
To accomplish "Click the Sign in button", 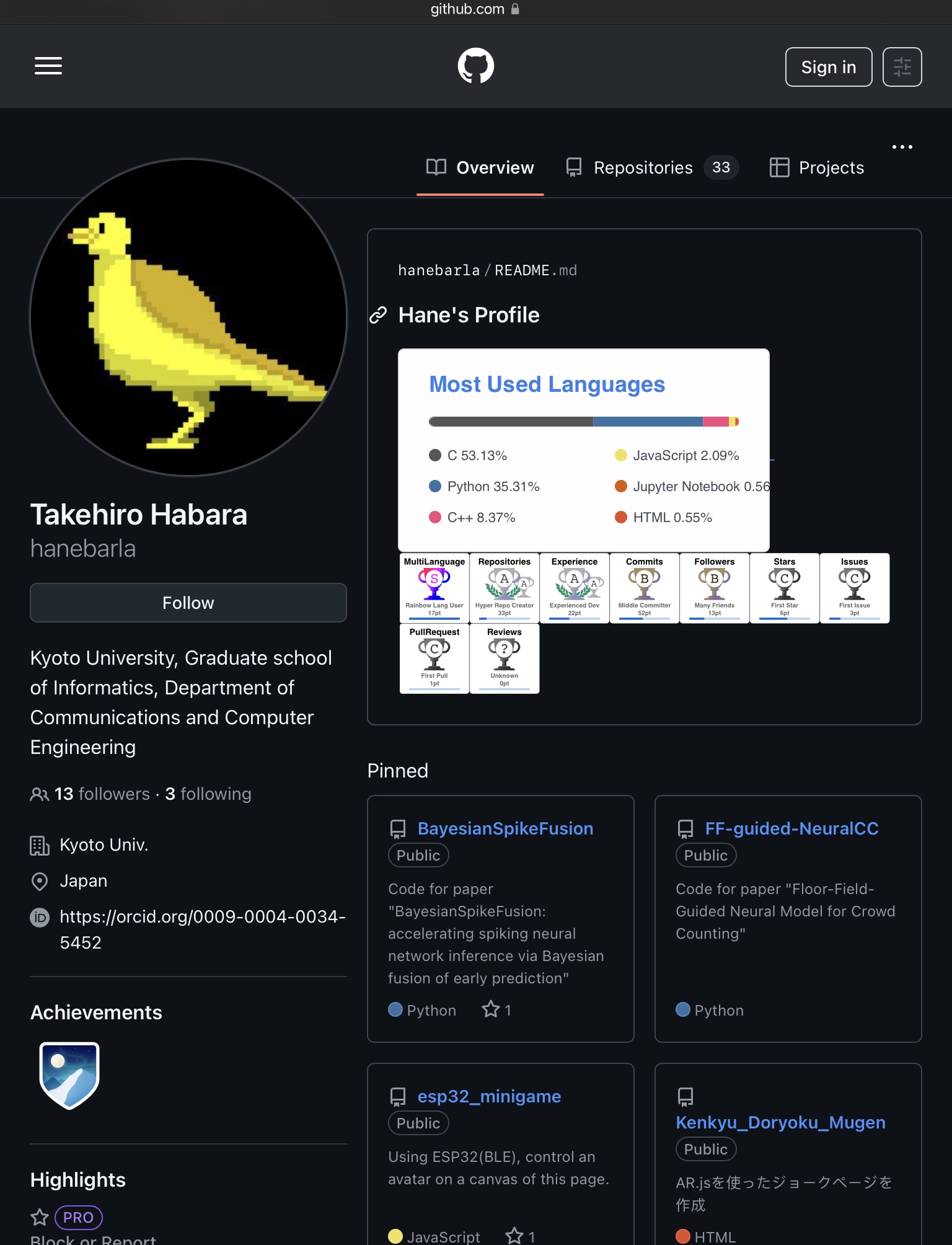I will [829, 67].
